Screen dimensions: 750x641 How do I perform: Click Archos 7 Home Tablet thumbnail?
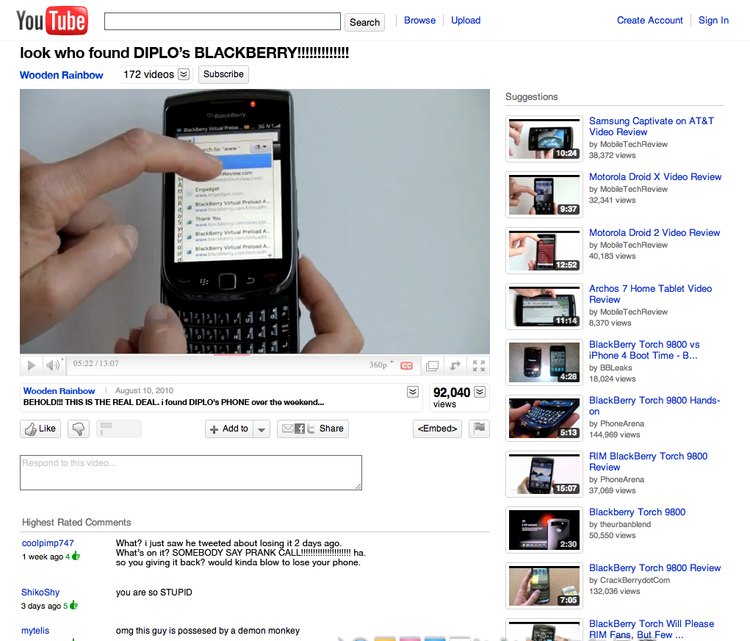click(x=544, y=307)
